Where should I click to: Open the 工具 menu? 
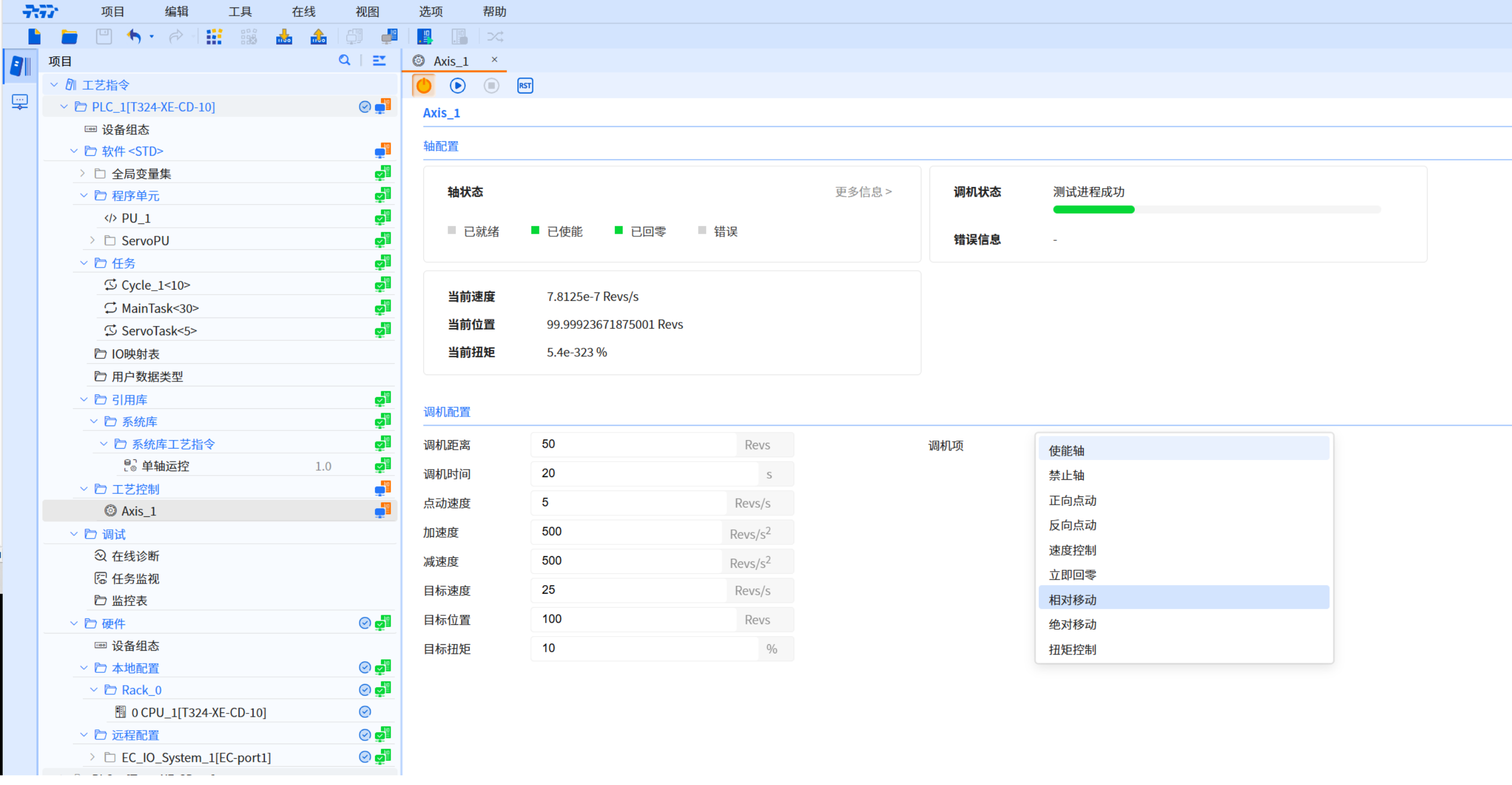[x=240, y=12]
